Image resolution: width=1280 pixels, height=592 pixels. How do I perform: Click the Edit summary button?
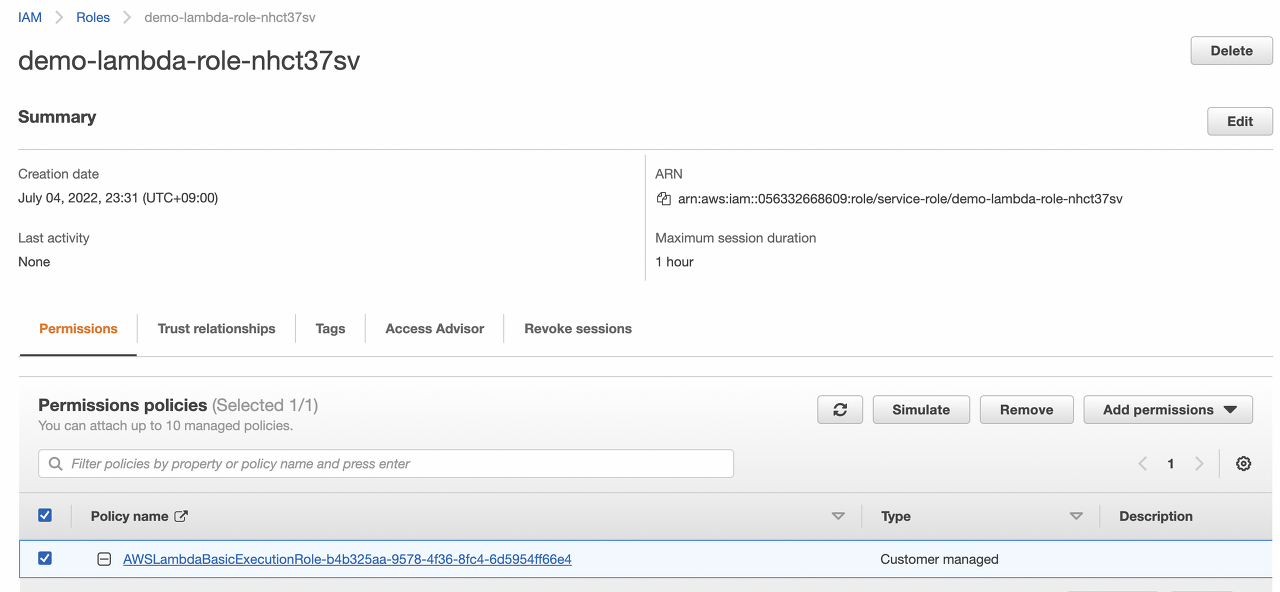1240,121
